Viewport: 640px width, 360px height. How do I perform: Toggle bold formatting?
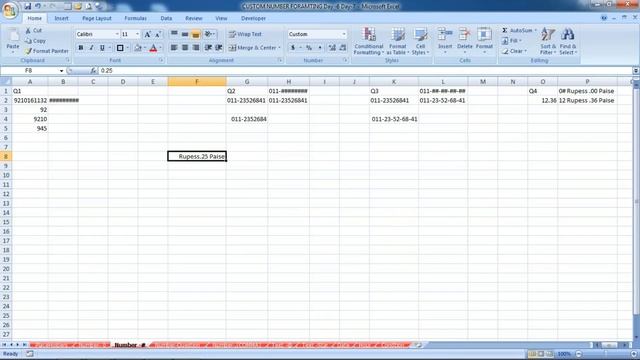[81, 48]
